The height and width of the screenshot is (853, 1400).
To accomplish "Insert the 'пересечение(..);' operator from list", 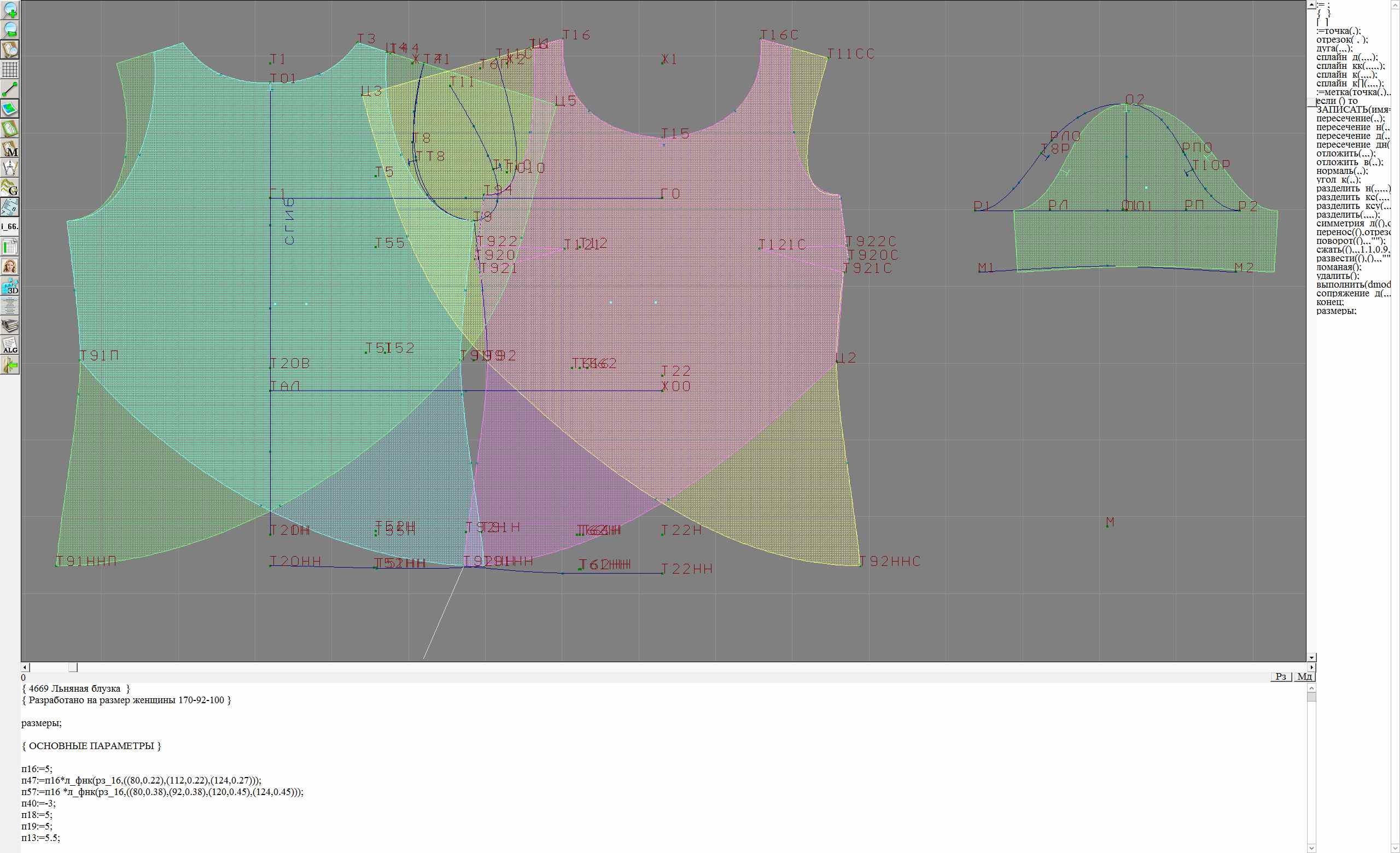I will (1350, 119).
